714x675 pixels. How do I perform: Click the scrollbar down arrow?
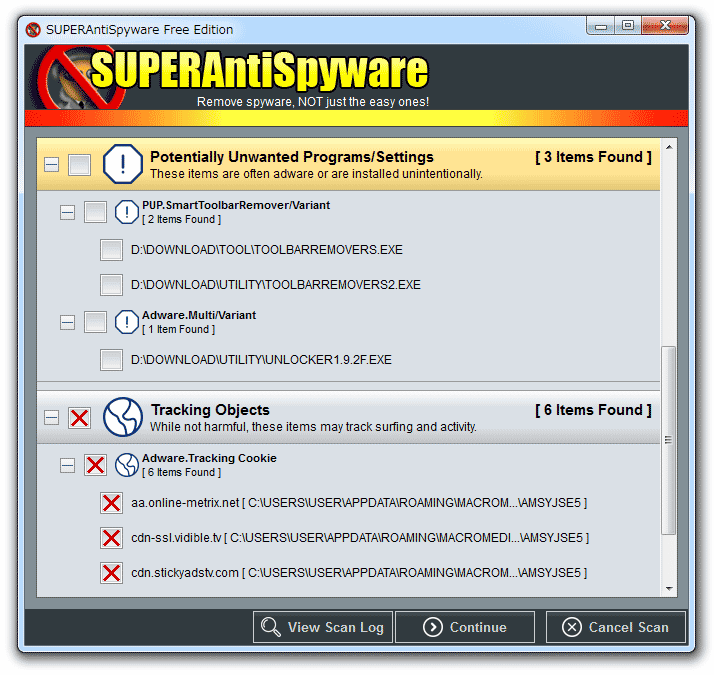pyautogui.click(x=669, y=589)
